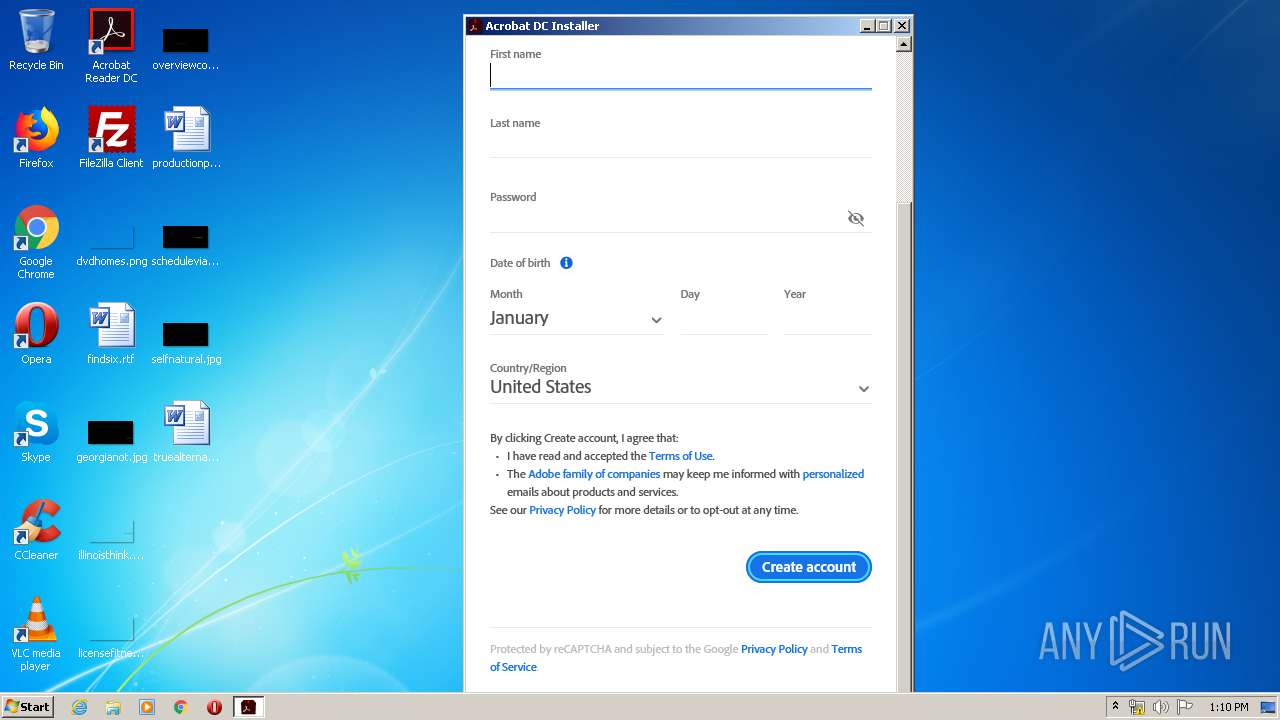Click Date of birth info icon

[x=566, y=263]
